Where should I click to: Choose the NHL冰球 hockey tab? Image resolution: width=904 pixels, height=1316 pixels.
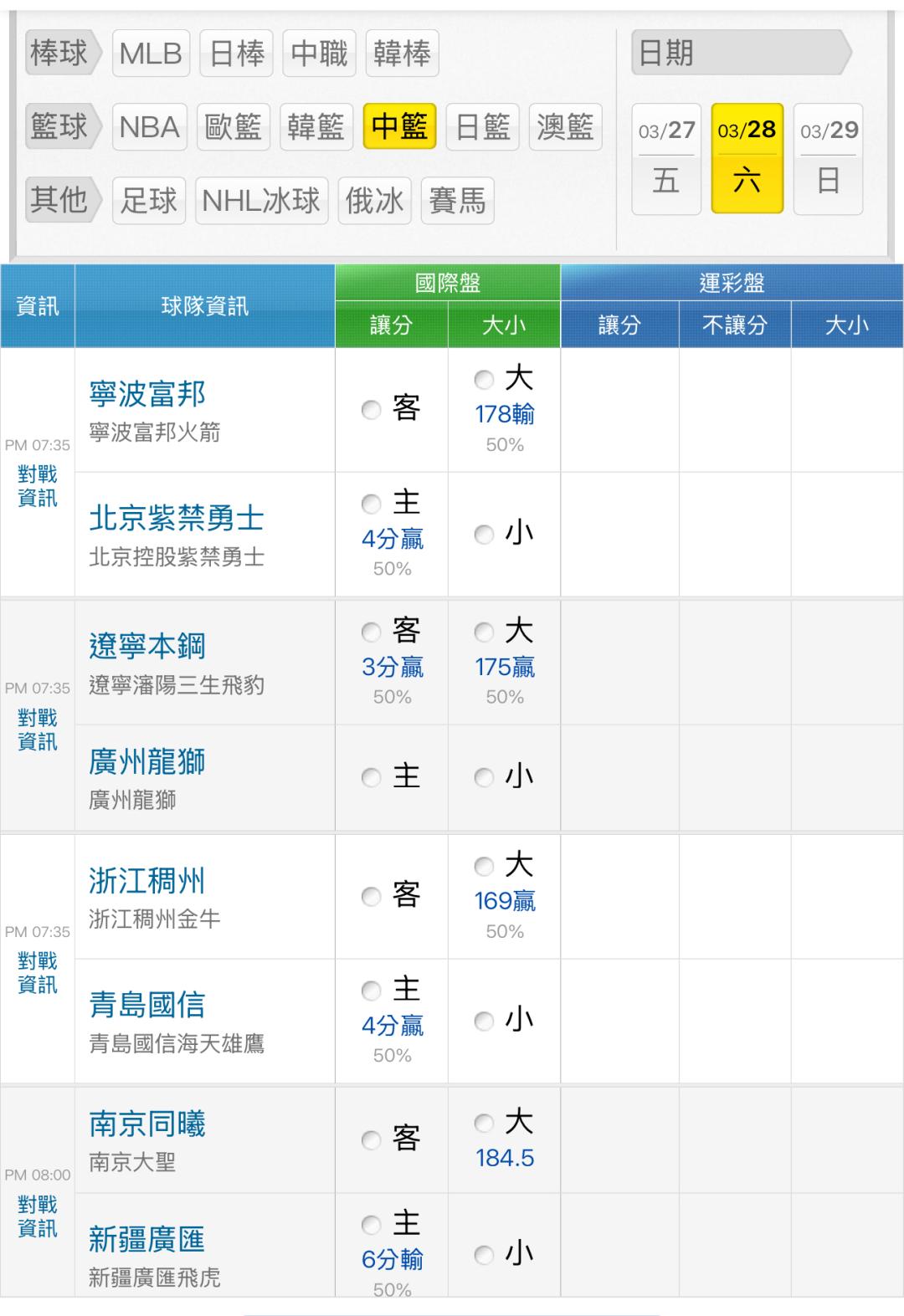(261, 201)
